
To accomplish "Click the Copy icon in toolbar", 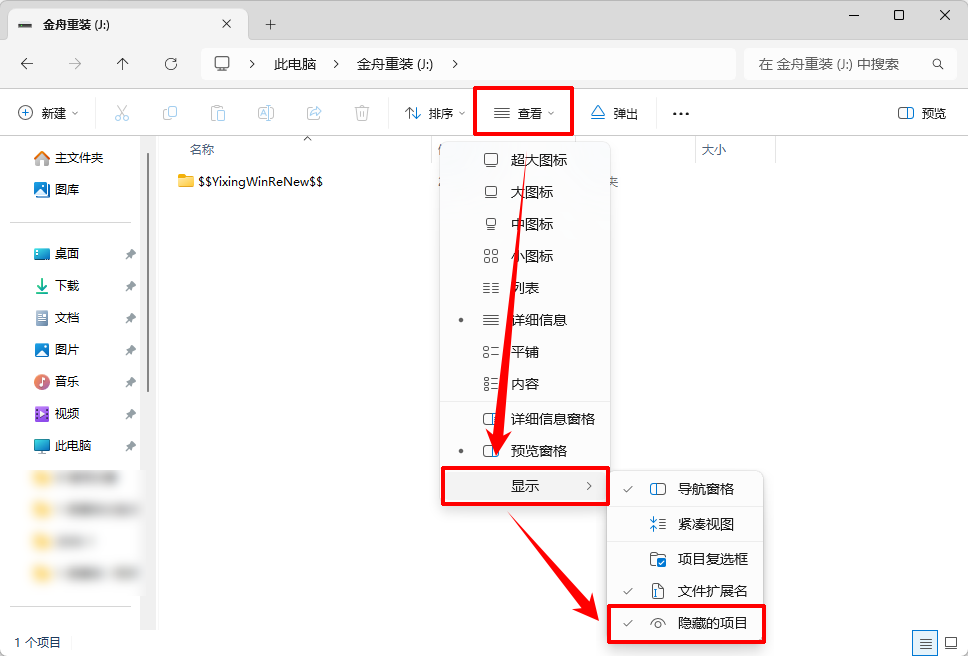I will point(170,113).
